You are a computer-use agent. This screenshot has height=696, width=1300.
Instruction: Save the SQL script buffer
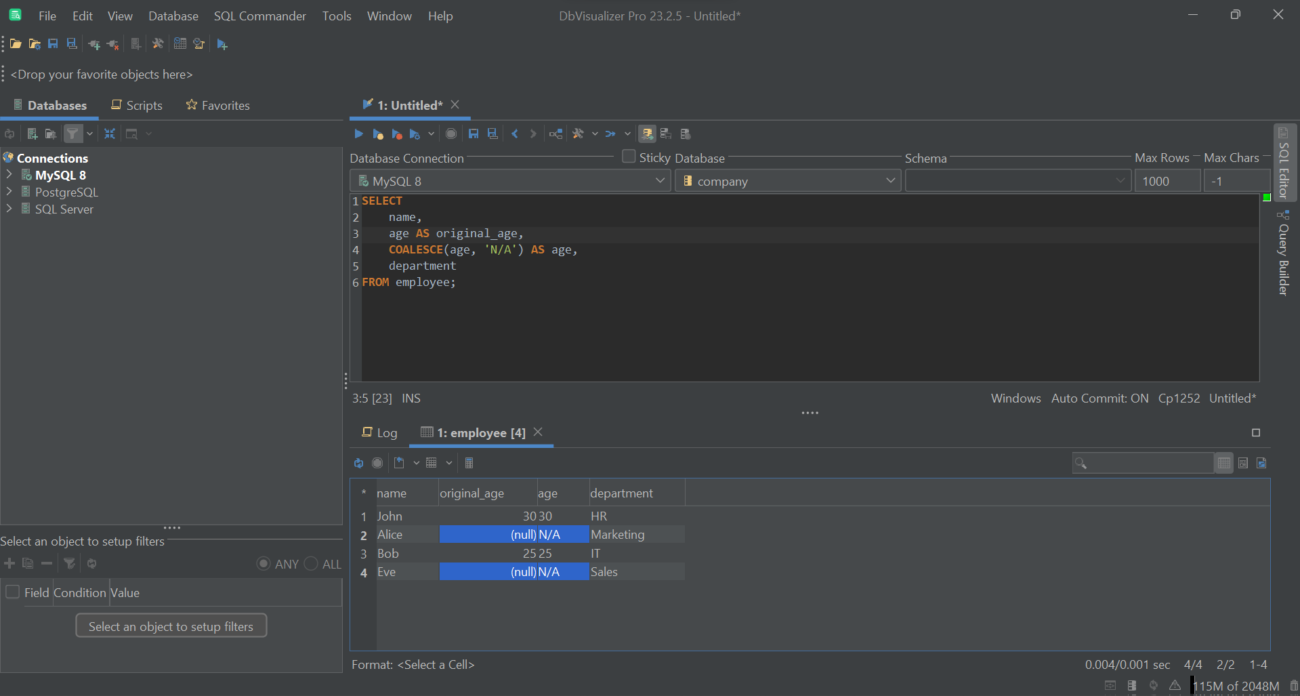click(x=472, y=133)
